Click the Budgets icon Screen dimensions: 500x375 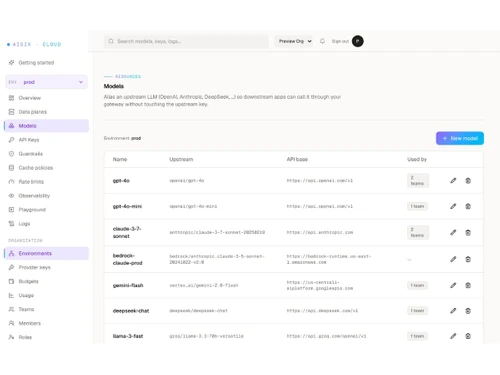click(11, 281)
